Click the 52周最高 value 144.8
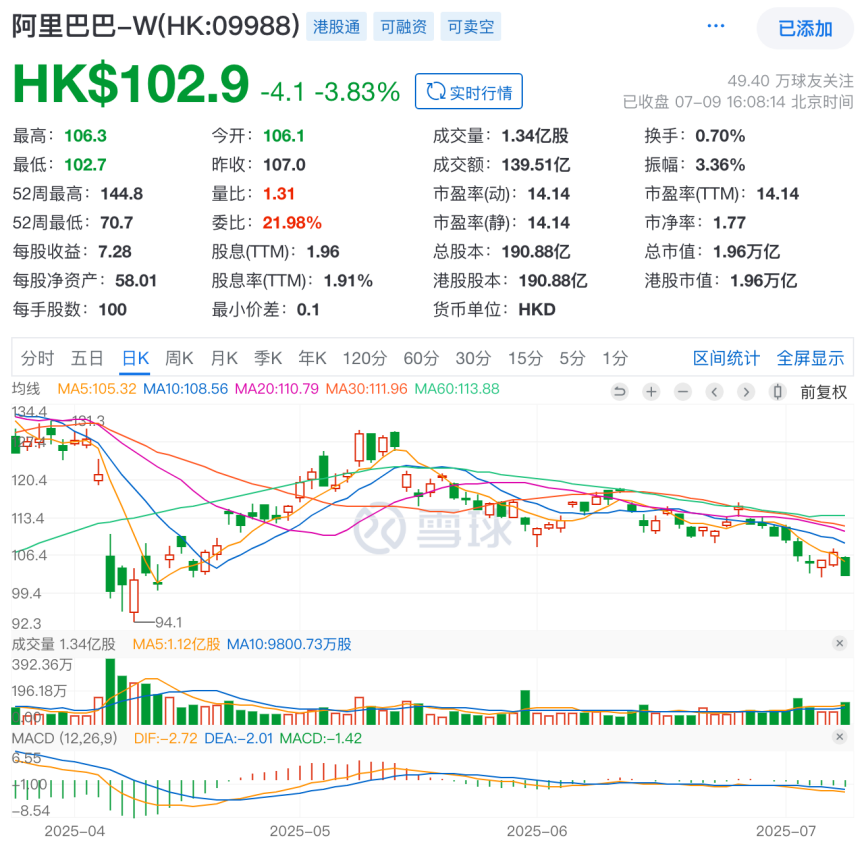 click(122, 194)
